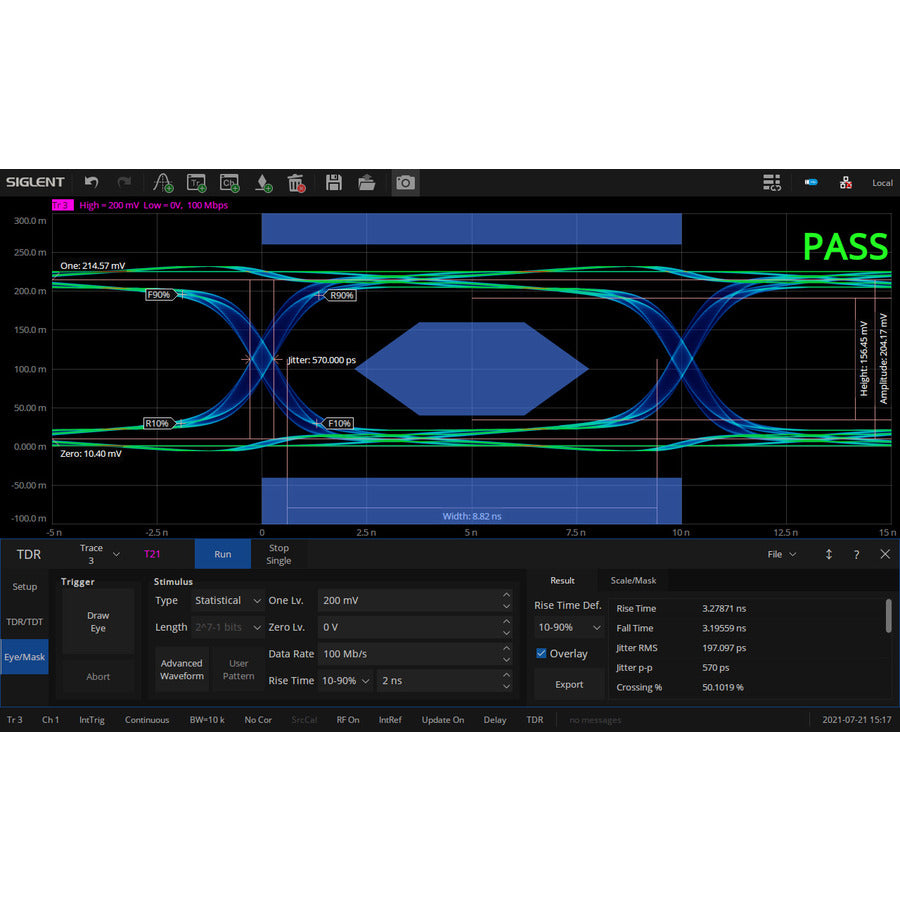Open the Statistical type dropdown
This screenshot has height=900, width=900.
point(227,600)
